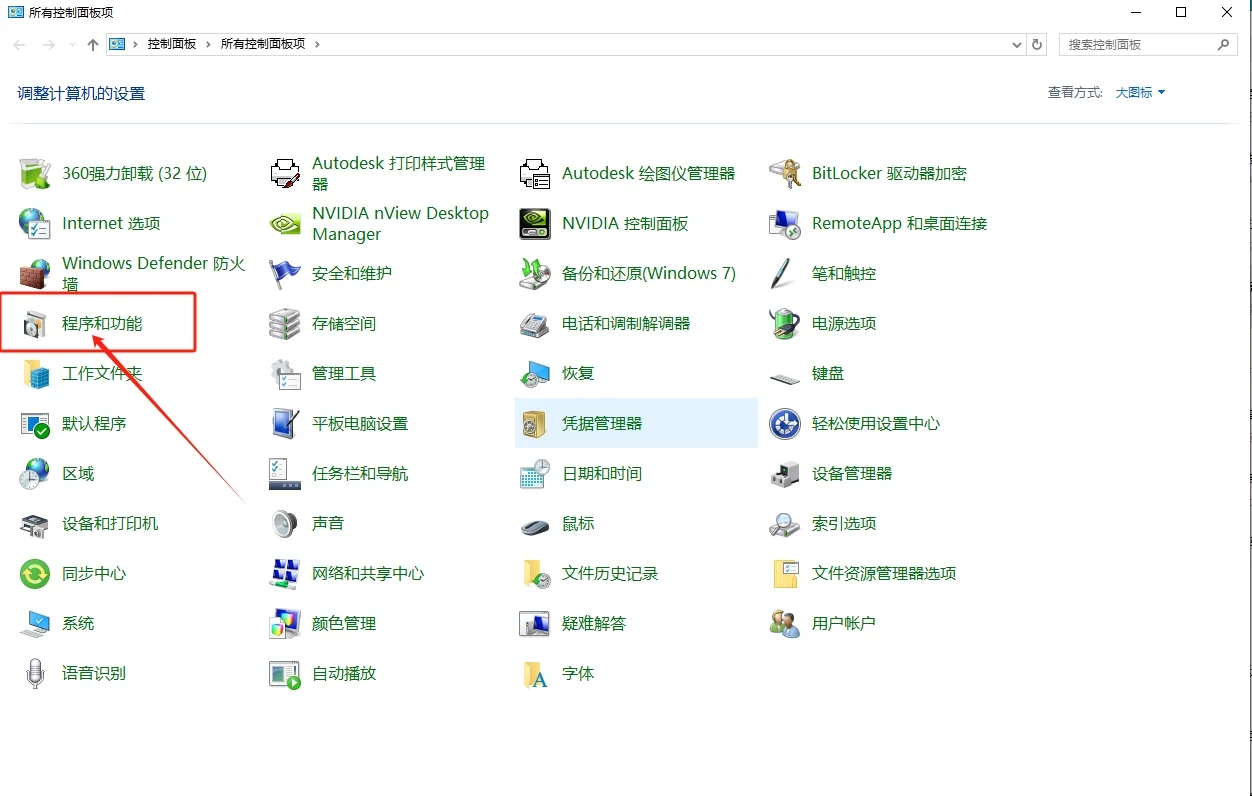Image resolution: width=1252 pixels, height=796 pixels.
Task: Open 安全和维护 flag icon
Action: [285, 273]
